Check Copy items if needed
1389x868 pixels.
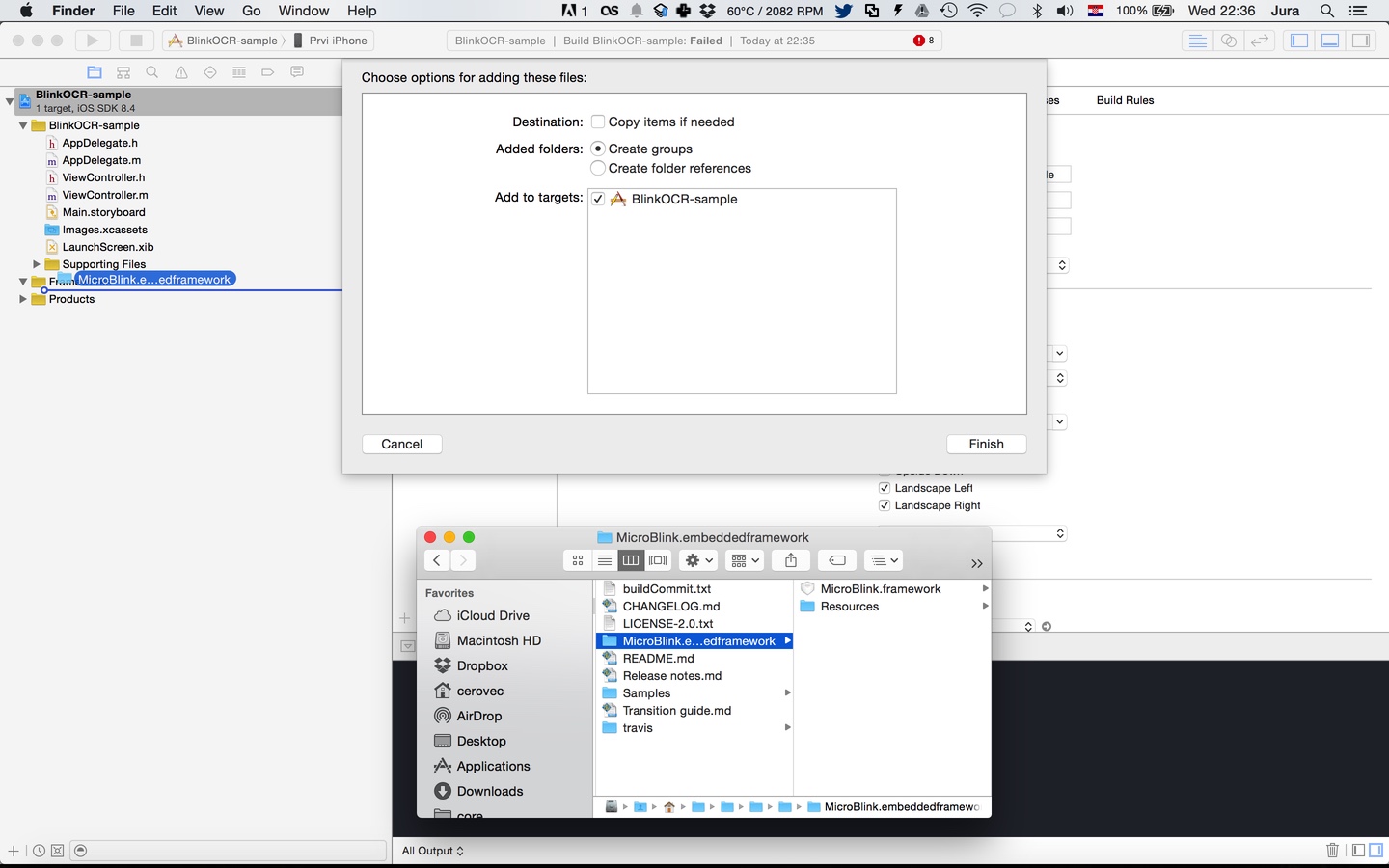coord(598,122)
